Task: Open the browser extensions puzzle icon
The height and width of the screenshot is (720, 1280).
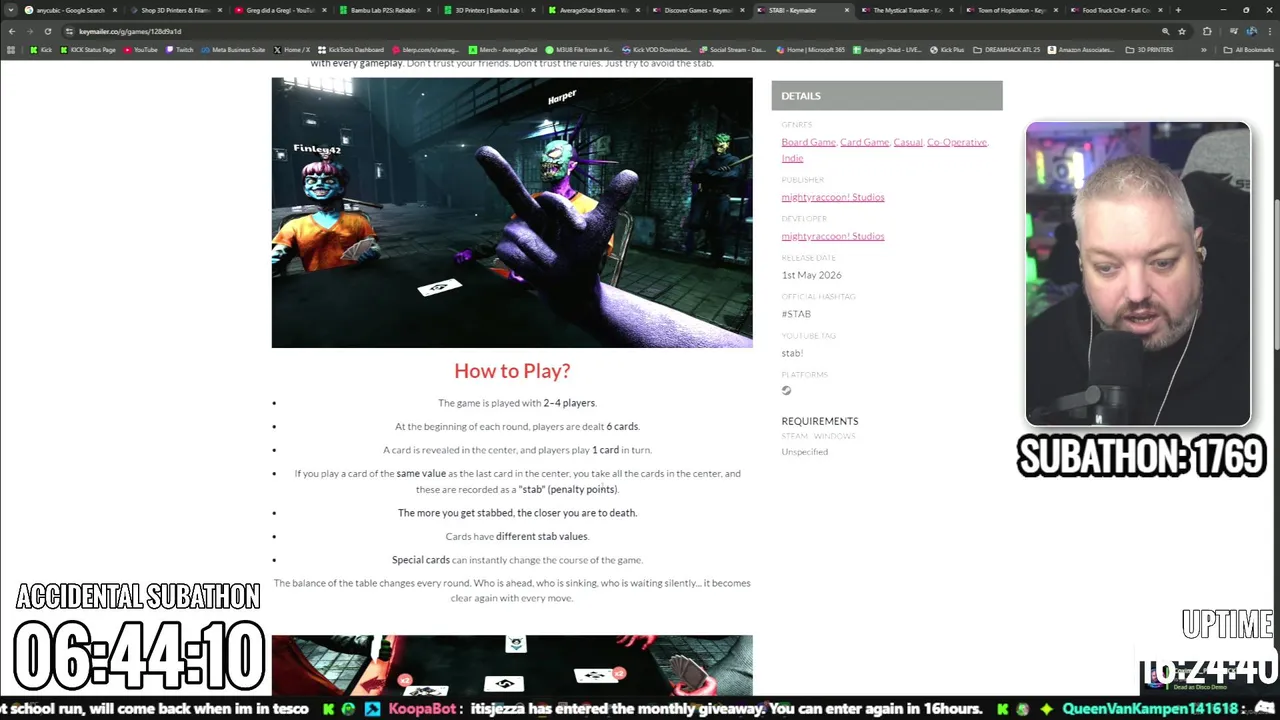Action: 1207,31
